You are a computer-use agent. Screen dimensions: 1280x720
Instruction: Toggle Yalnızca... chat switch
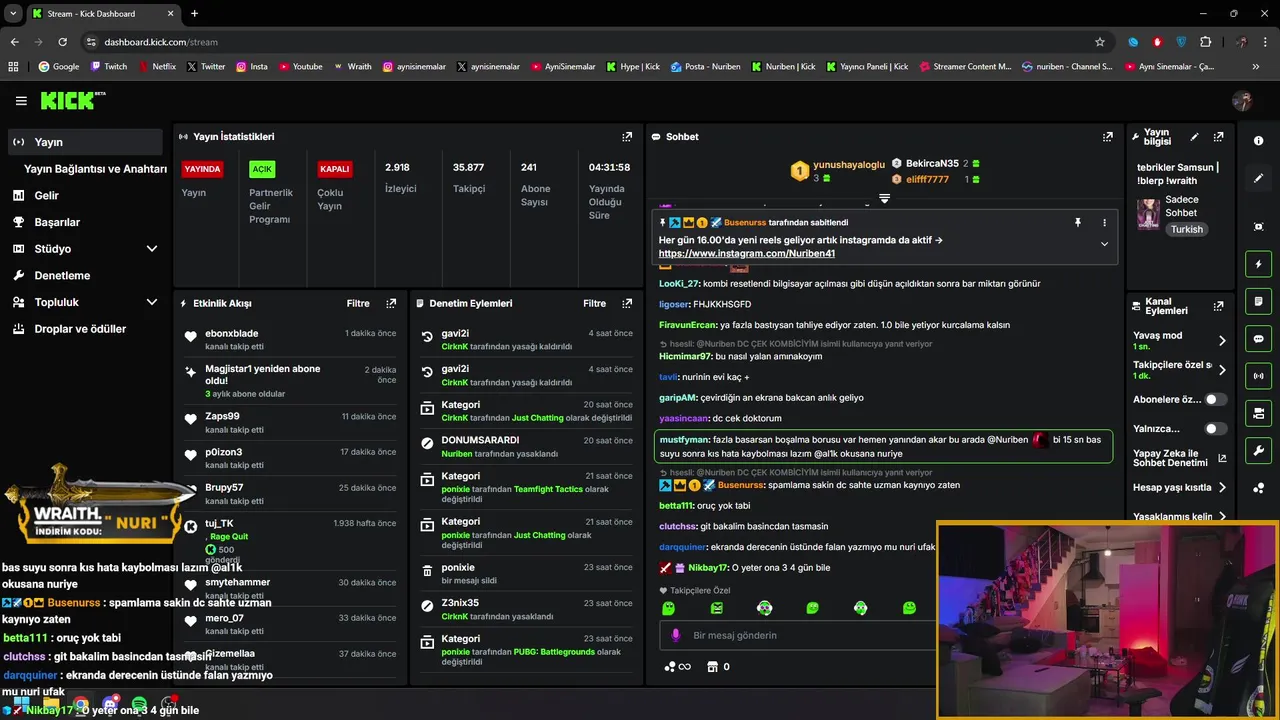[x=1215, y=429]
